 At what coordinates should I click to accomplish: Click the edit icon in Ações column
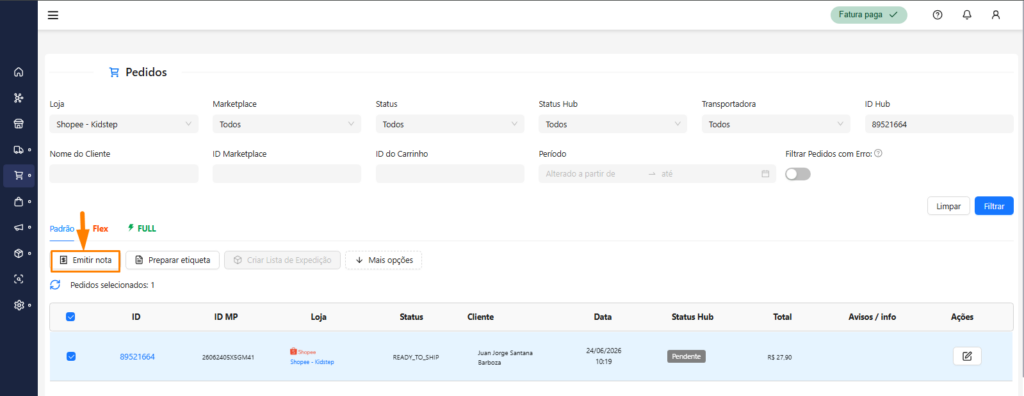pyautogui.click(x=967, y=356)
